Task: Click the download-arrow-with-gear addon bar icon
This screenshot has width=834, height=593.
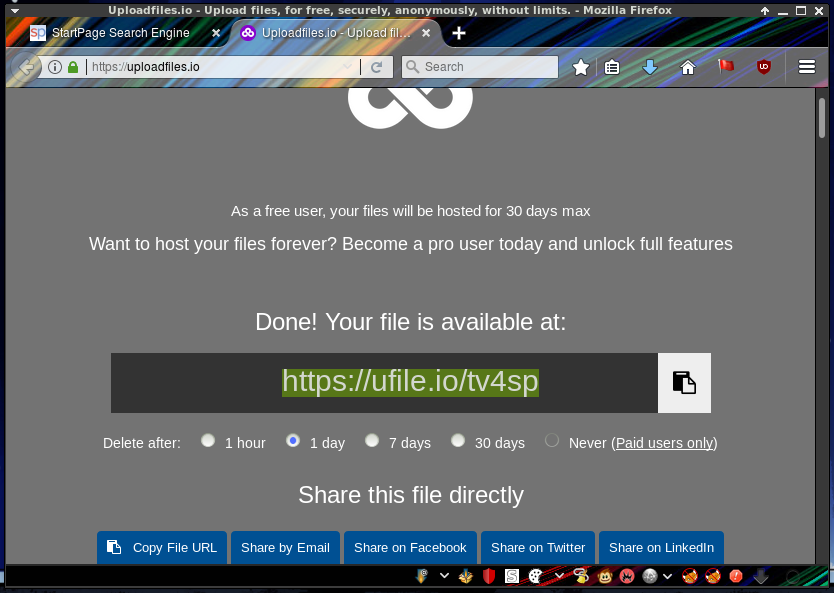Action: click(422, 576)
